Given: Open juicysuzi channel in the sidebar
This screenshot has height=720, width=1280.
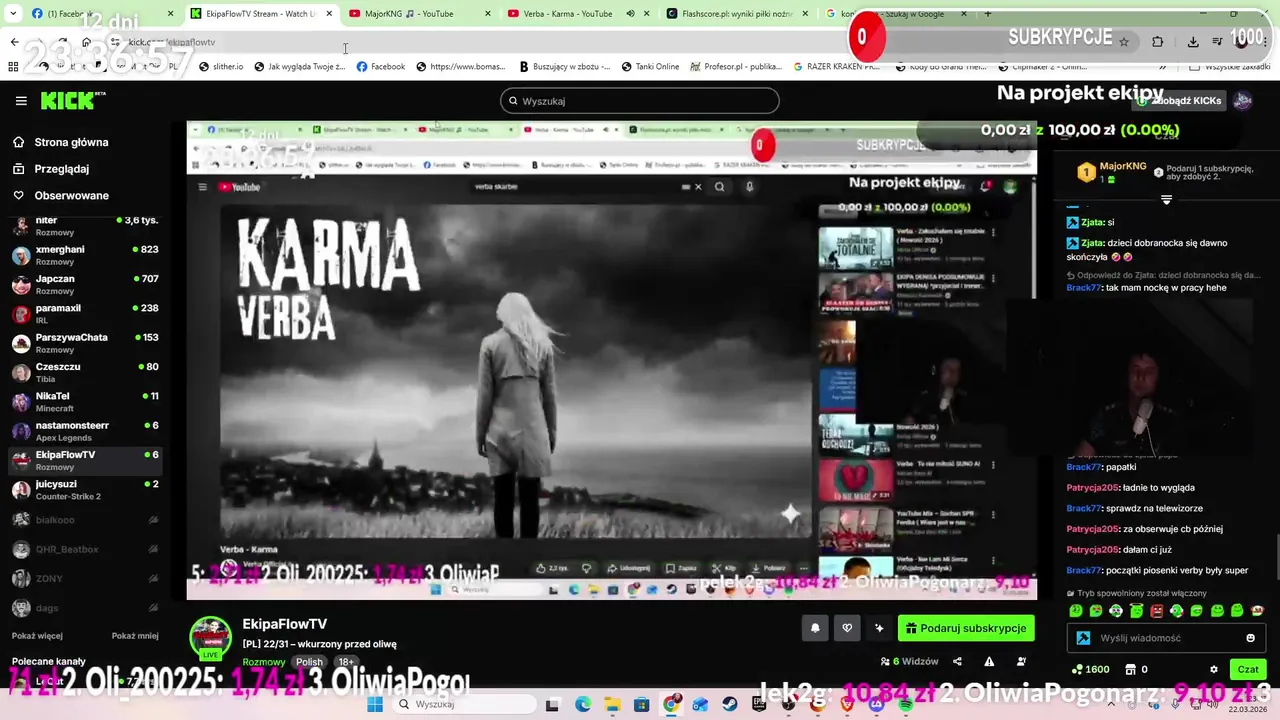Looking at the screenshot, I should pos(85,489).
